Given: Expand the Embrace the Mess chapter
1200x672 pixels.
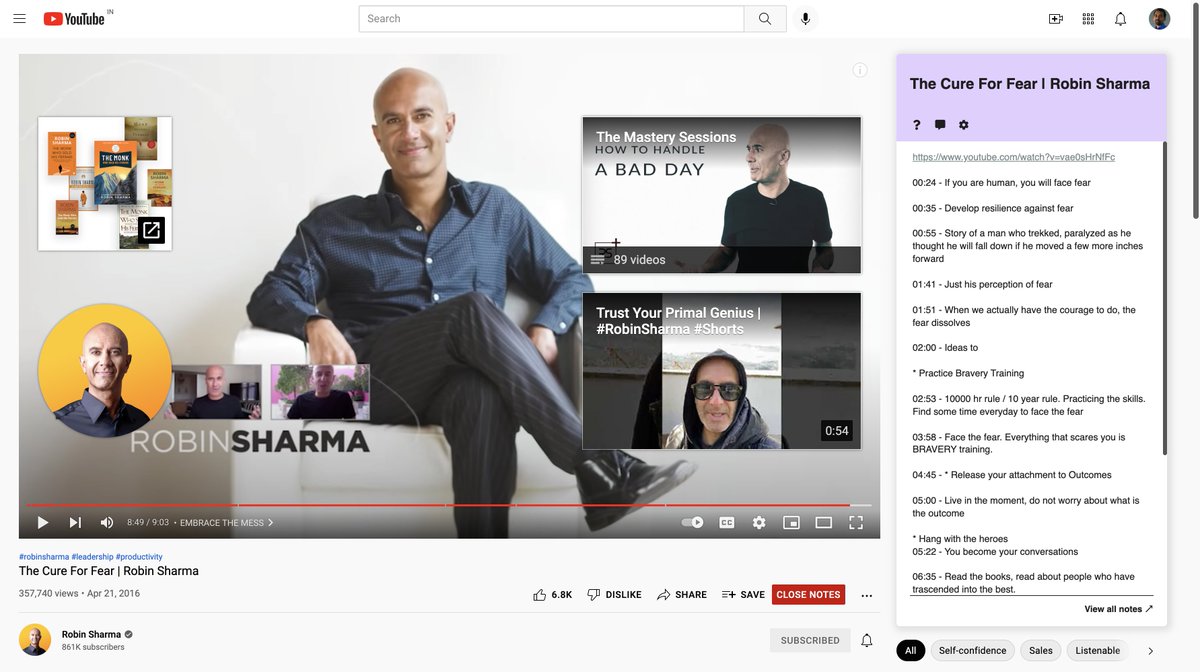Looking at the screenshot, I should pos(227,523).
